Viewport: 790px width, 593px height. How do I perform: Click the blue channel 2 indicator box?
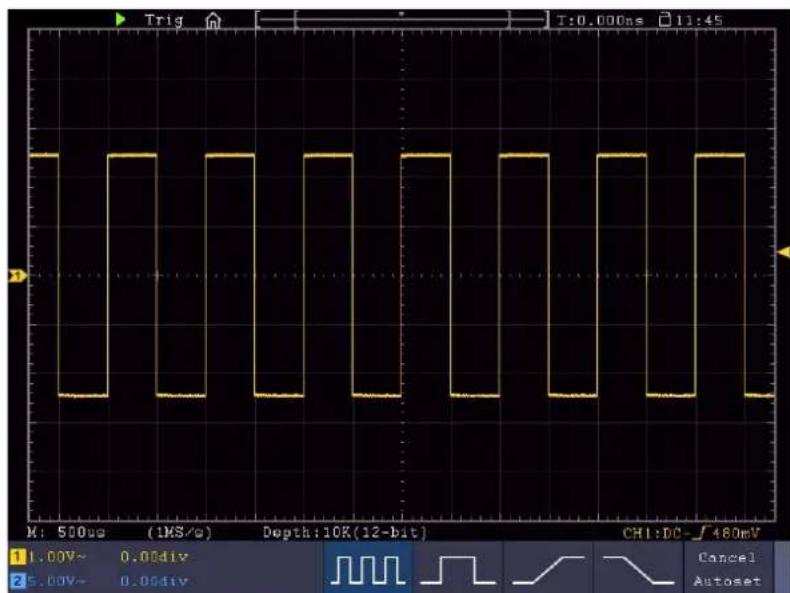17,581
